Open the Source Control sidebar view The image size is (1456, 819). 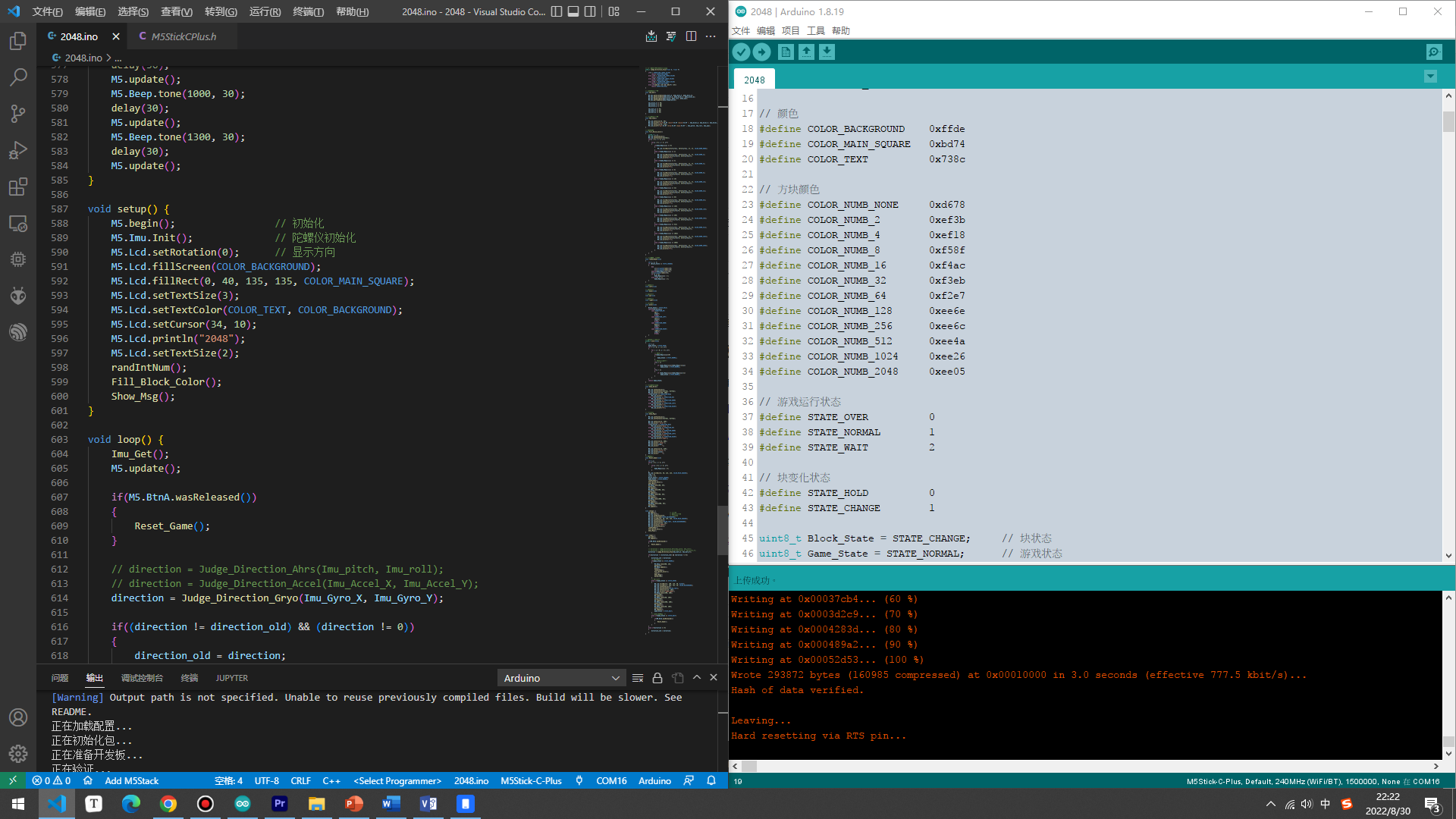[18, 114]
